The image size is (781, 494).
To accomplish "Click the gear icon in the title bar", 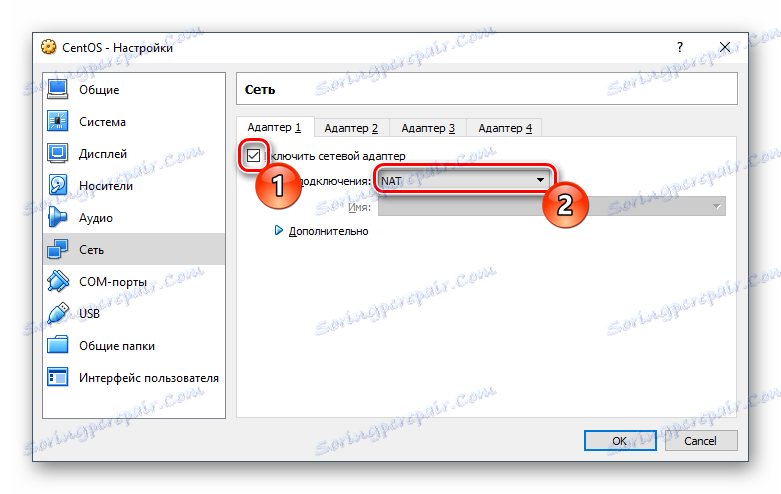I will click(49, 47).
